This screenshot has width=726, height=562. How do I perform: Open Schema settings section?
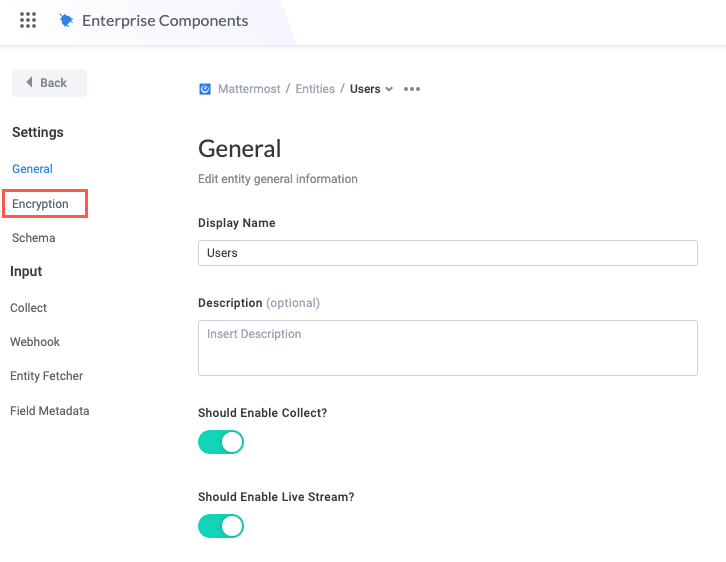pyautogui.click(x=33, y=238)
